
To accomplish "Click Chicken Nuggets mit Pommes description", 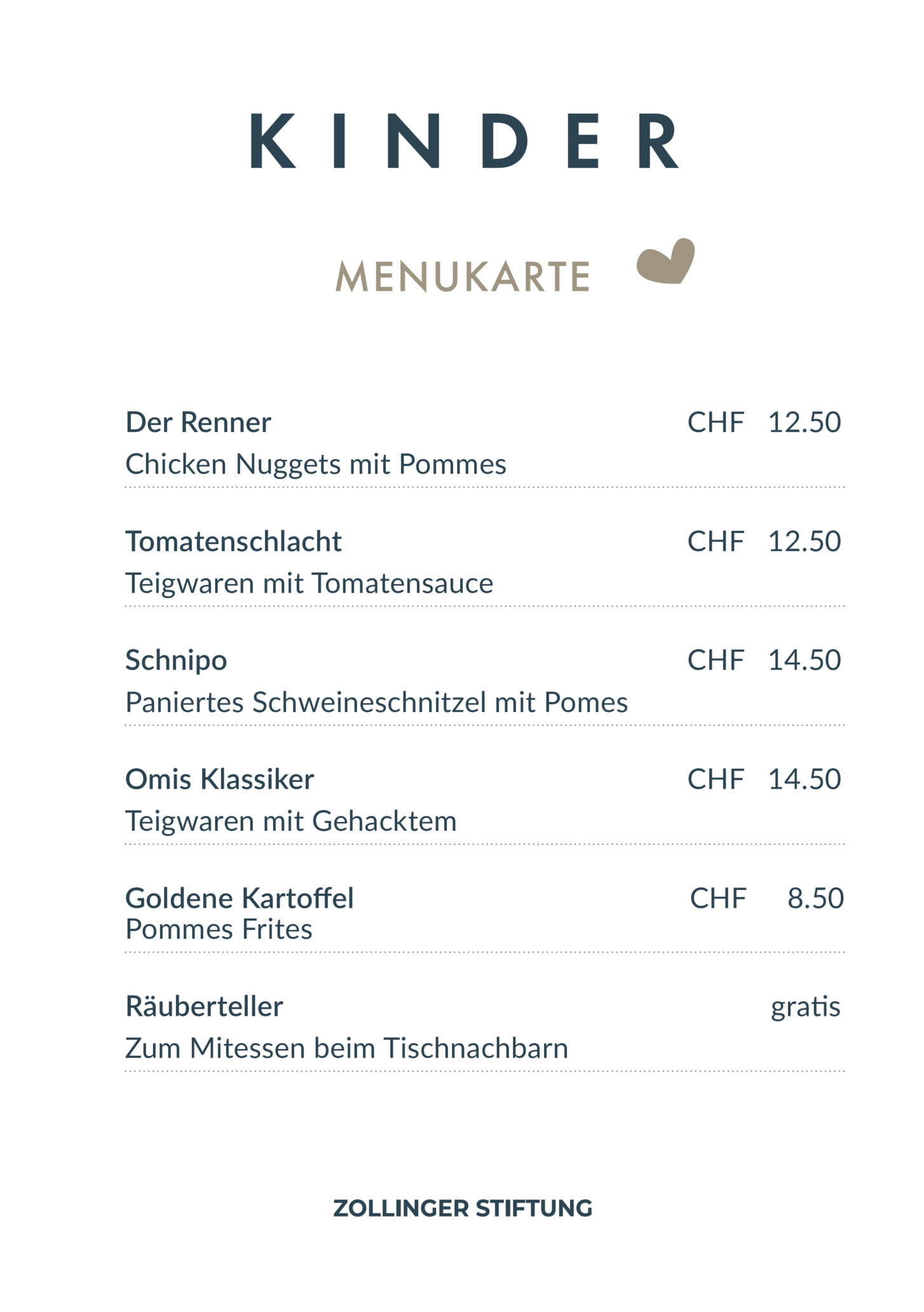I will pos(315,465).
